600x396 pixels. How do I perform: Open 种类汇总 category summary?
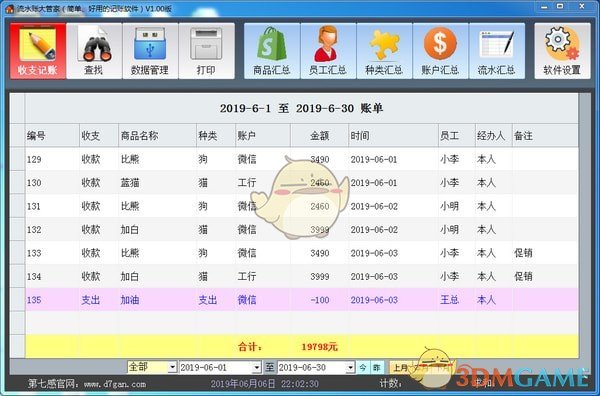coord(384,51)
